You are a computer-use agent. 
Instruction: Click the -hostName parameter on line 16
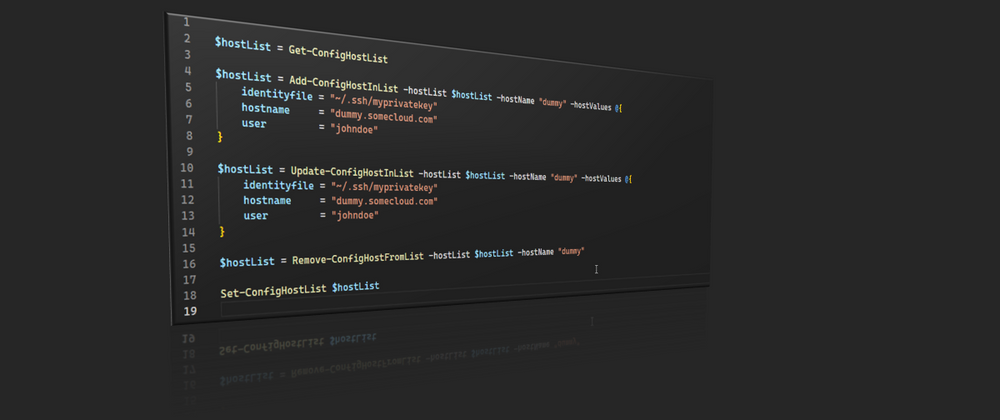point(536,253)
